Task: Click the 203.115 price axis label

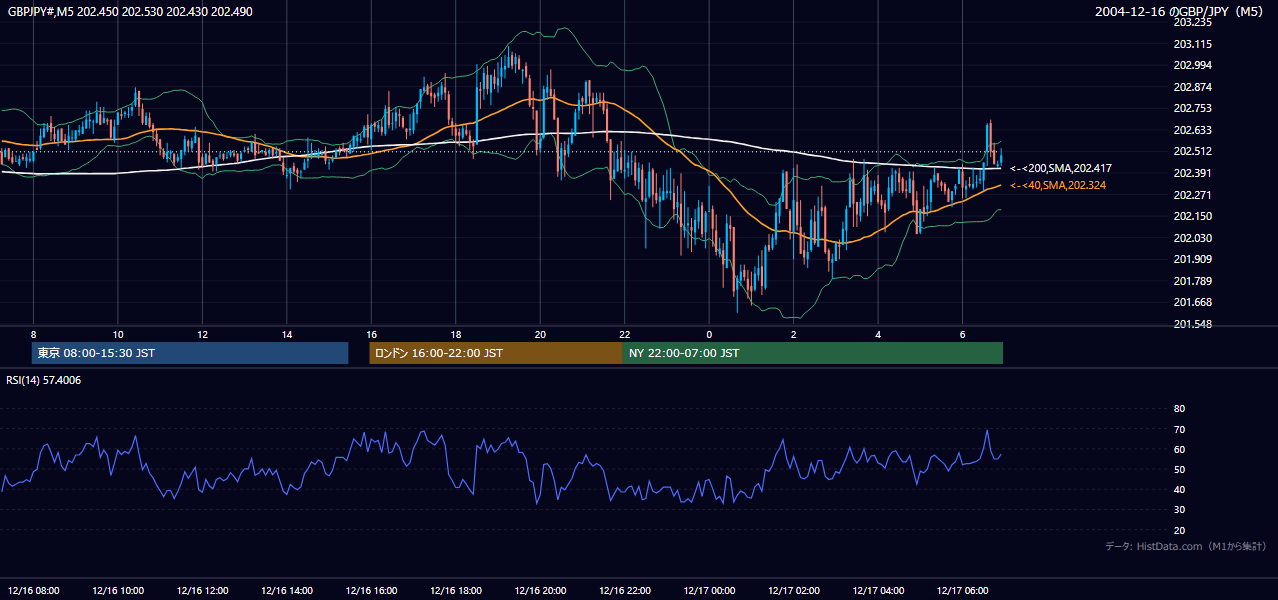Action: click(x=1192, y=44)
